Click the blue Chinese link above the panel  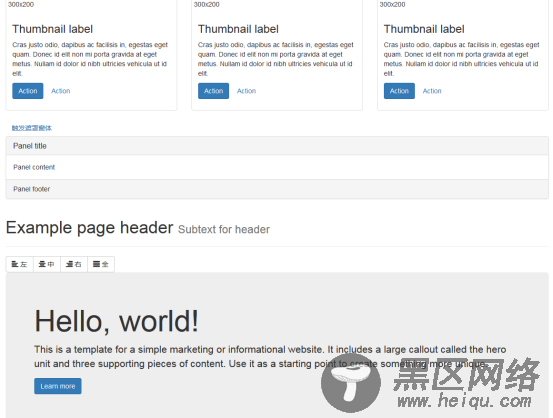[x=32, y=128]
